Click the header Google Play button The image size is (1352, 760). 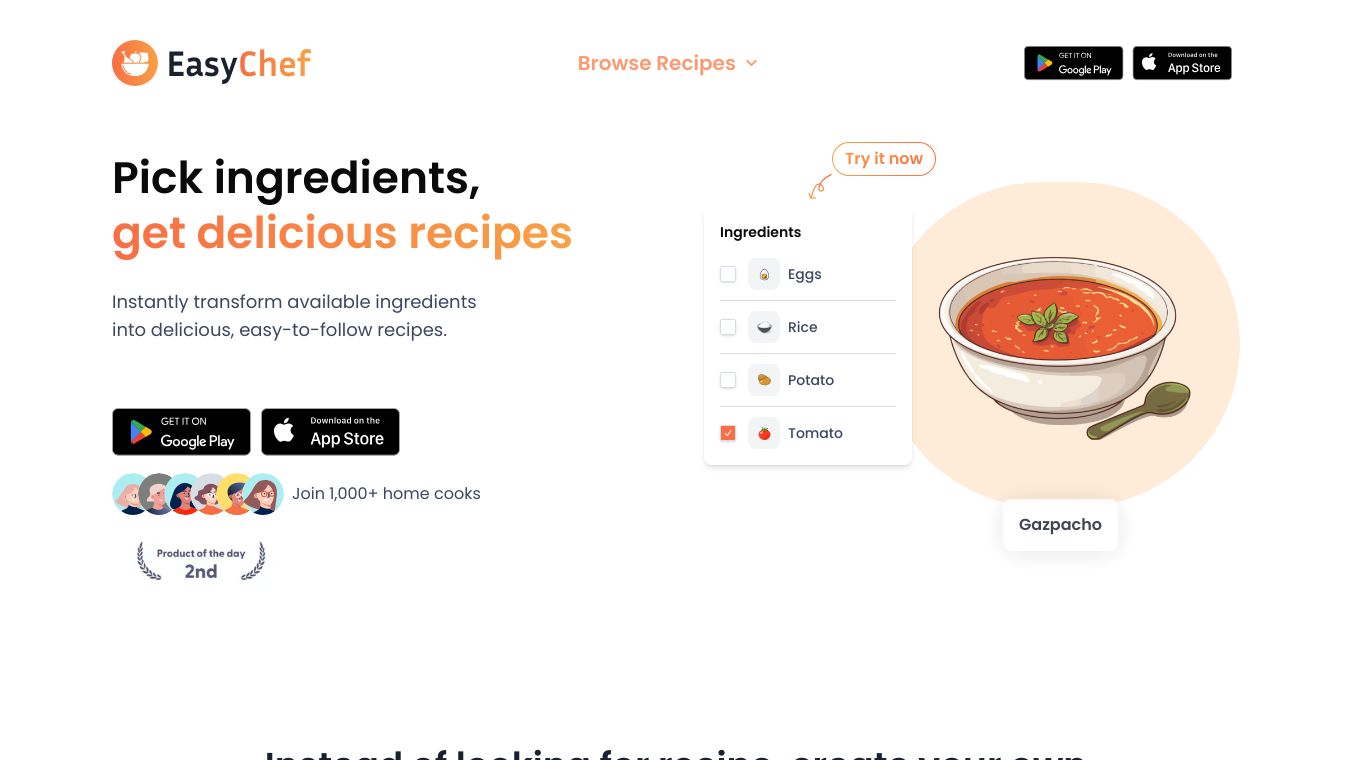1073,63
